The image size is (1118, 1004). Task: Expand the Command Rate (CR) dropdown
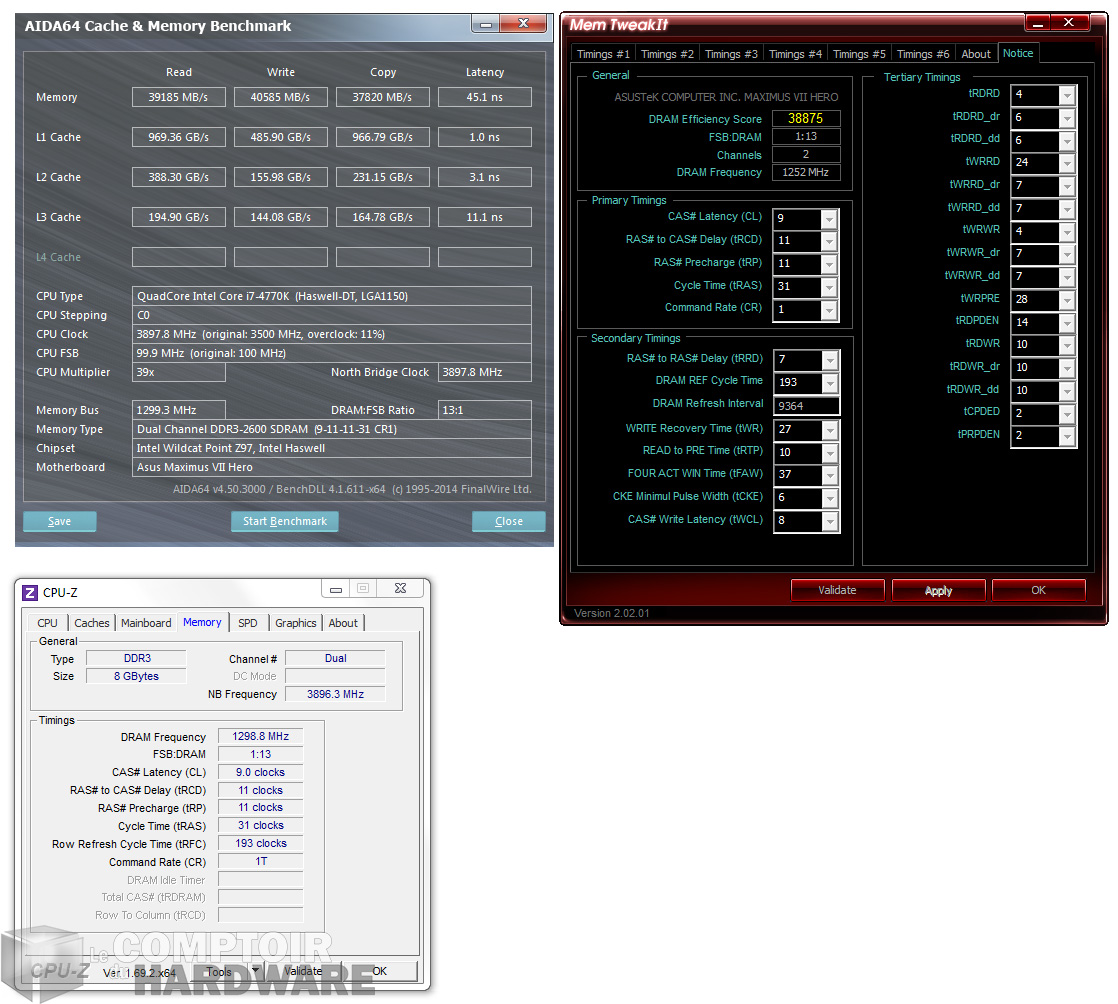829,310
